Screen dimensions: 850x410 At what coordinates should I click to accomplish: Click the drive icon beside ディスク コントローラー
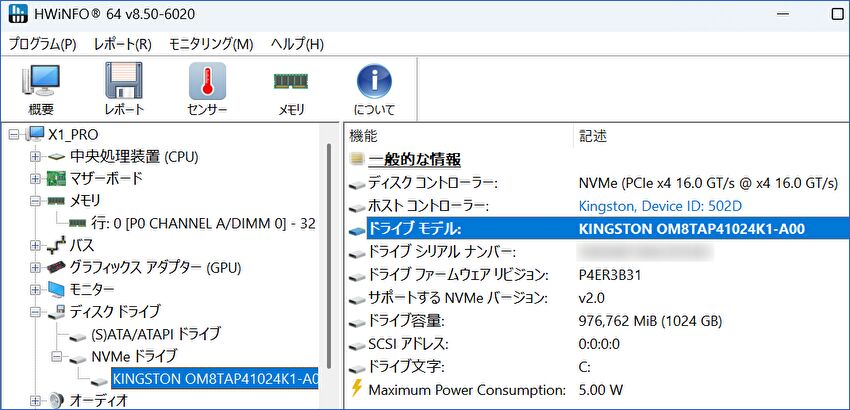pos(357,184)
